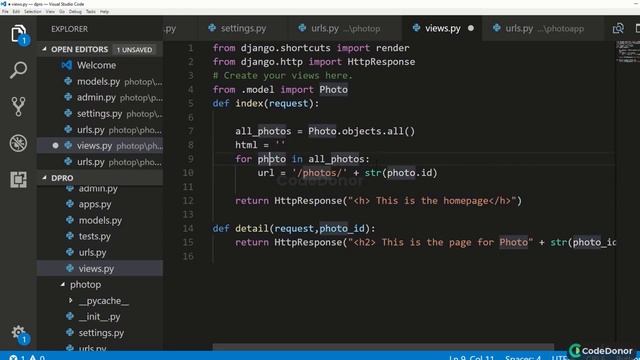Open the Go menu
This screenshot has height=360, width=640.
(62, 11)
